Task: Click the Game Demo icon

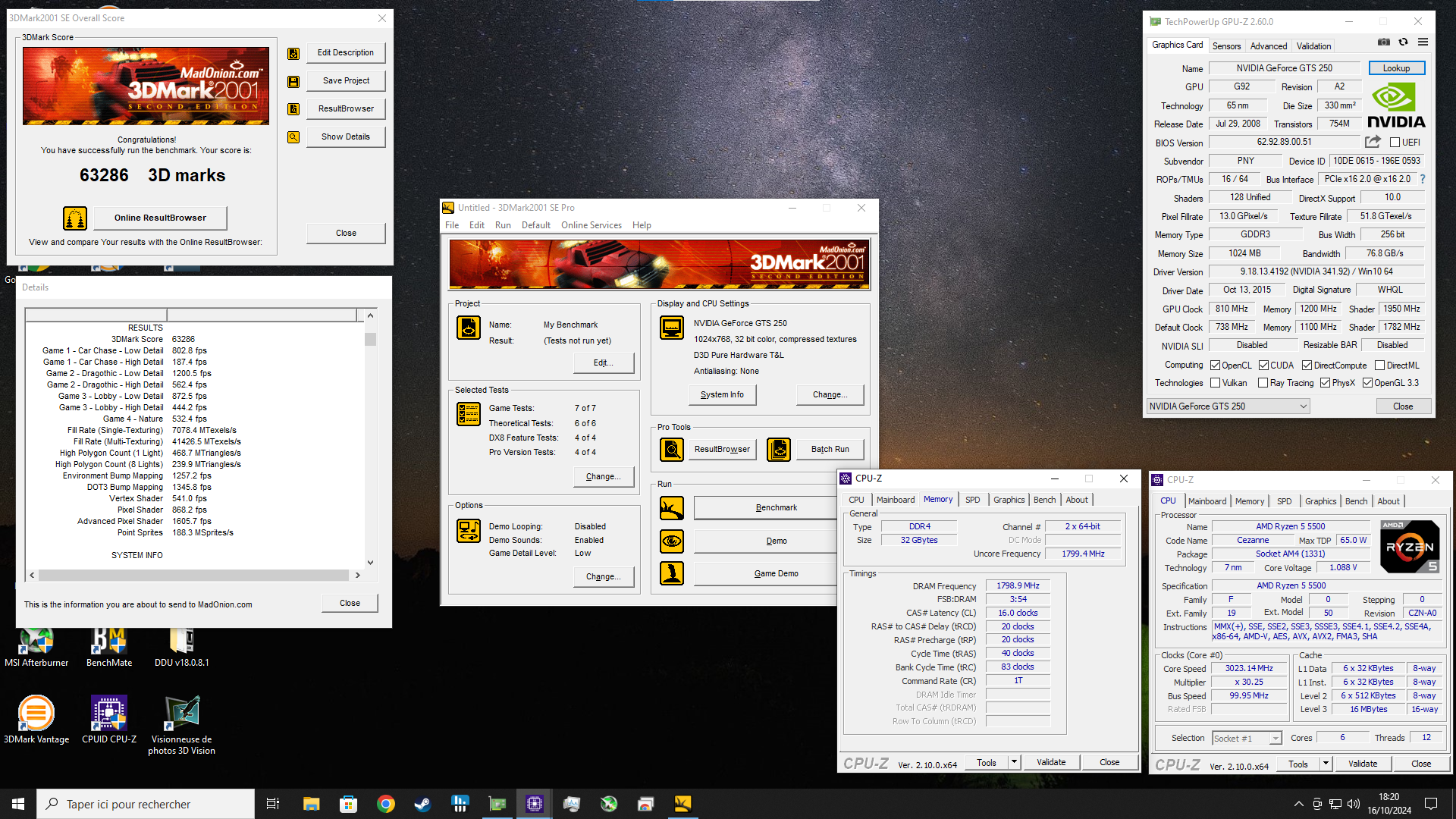Action: tap(672, 573)
